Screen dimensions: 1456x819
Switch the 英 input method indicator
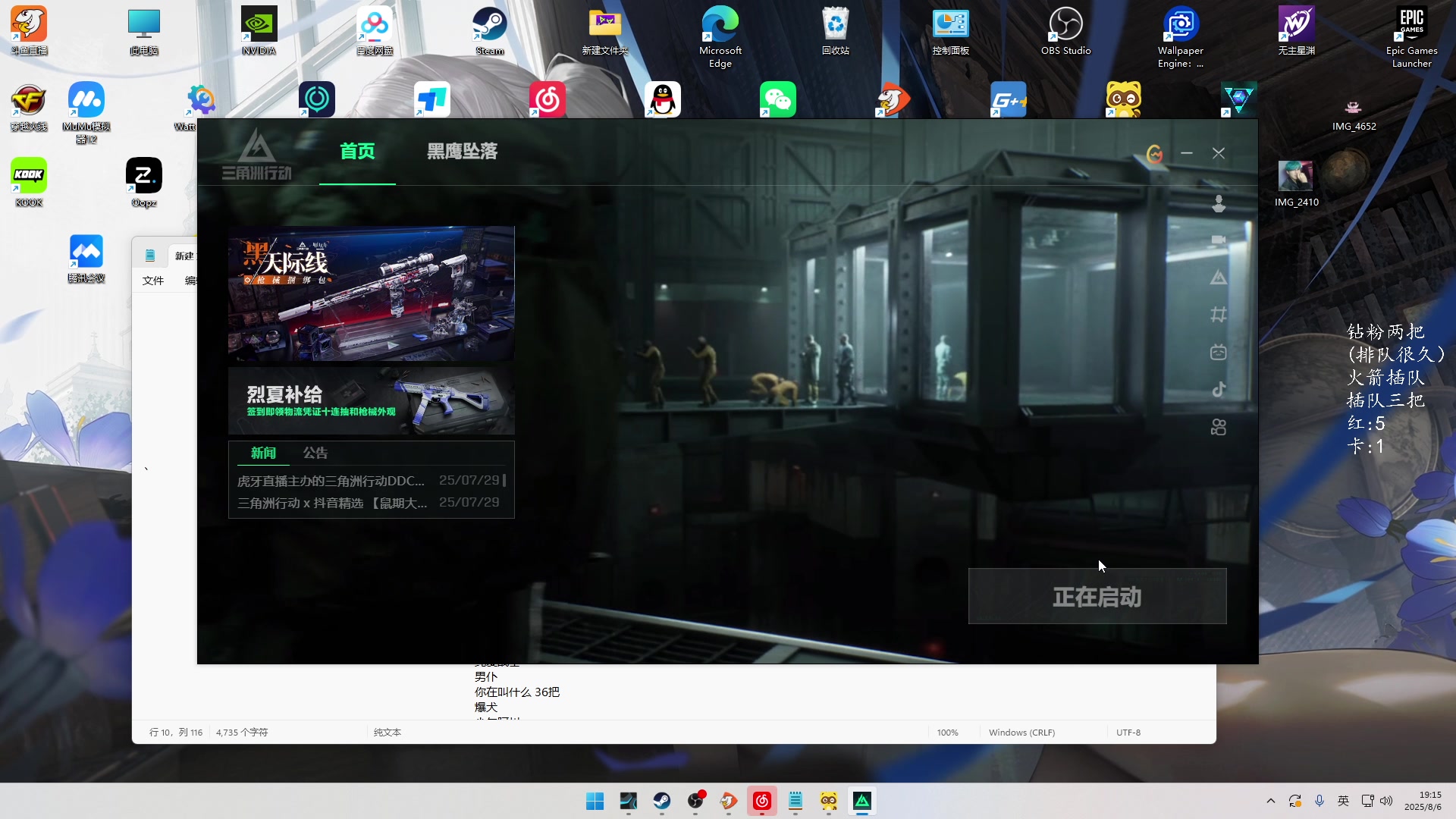coord(1343,801)
